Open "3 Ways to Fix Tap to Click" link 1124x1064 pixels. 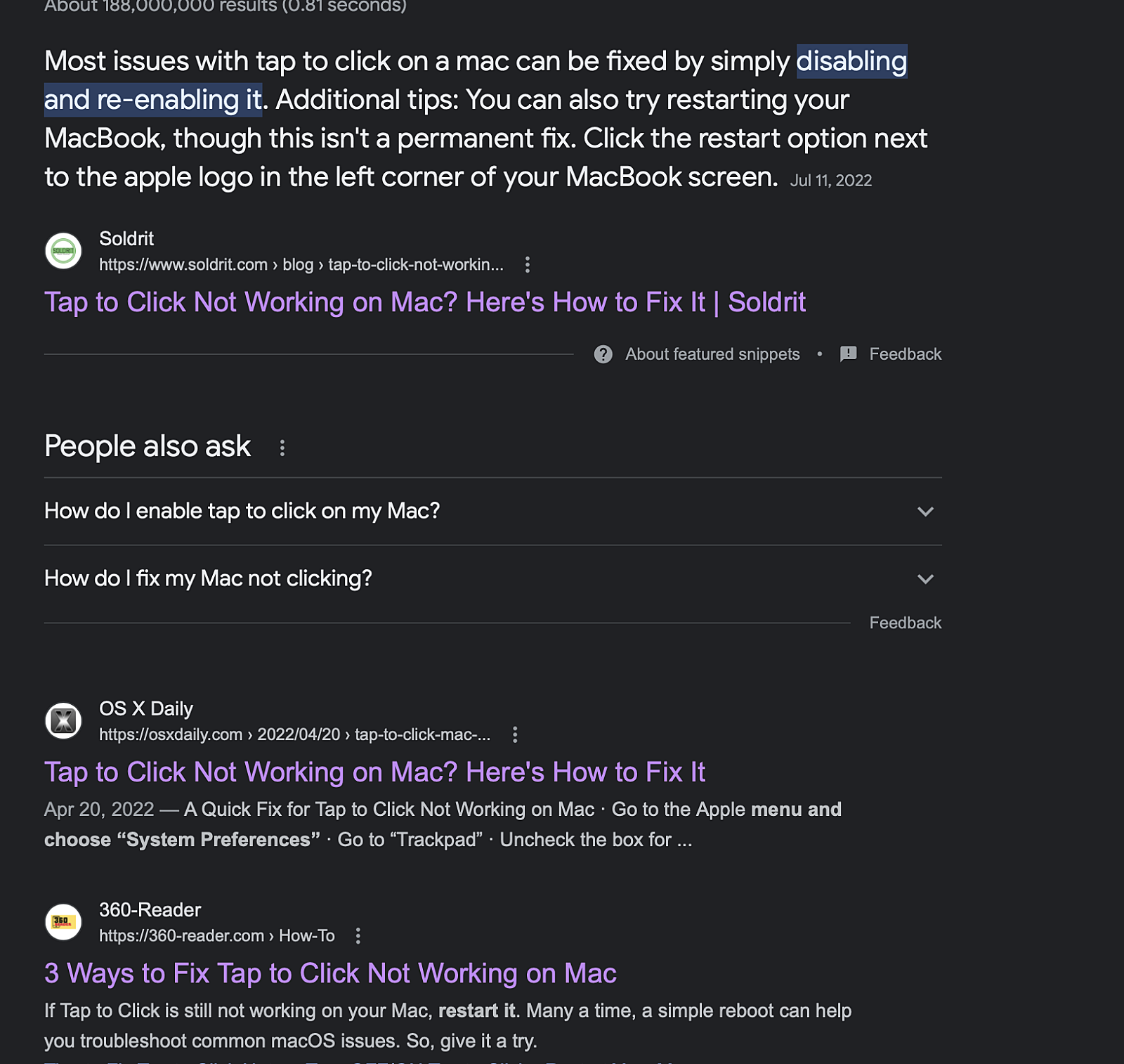point(330,973)
